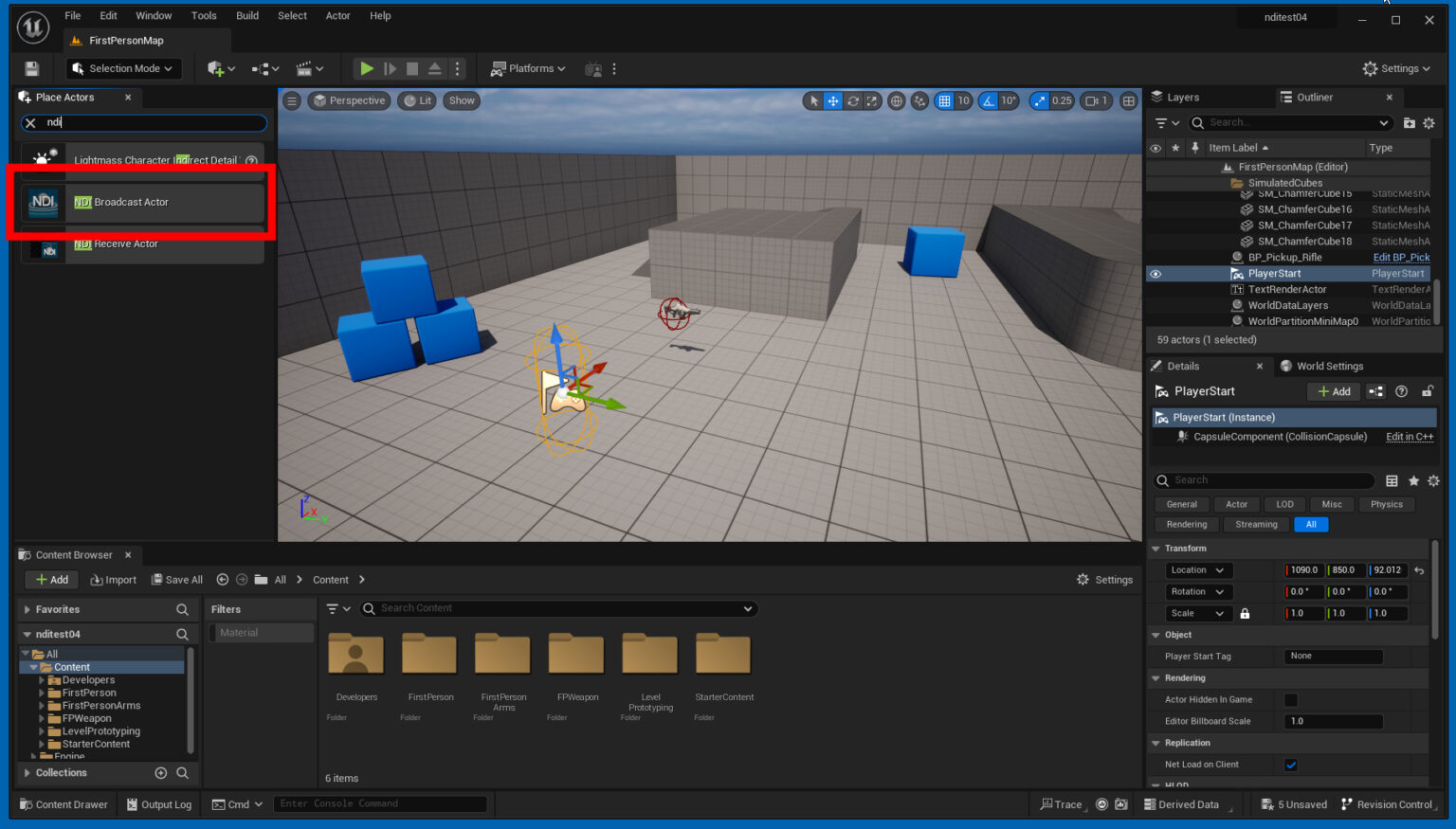Open the Lit view mode dropdown
This screenshot has width=1456, height=829.
[417, 100]
